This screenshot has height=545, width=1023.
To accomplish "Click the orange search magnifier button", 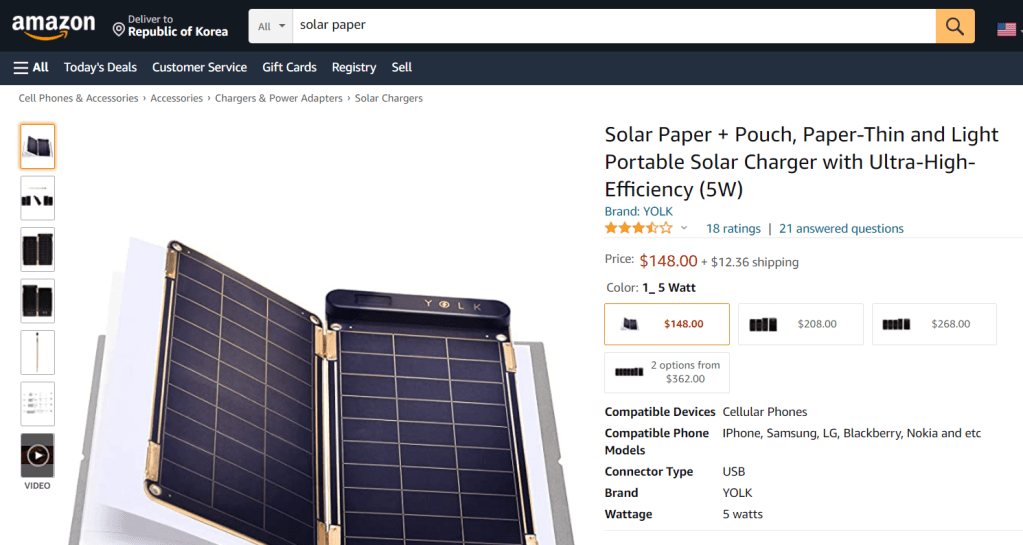I will [955, 26].
